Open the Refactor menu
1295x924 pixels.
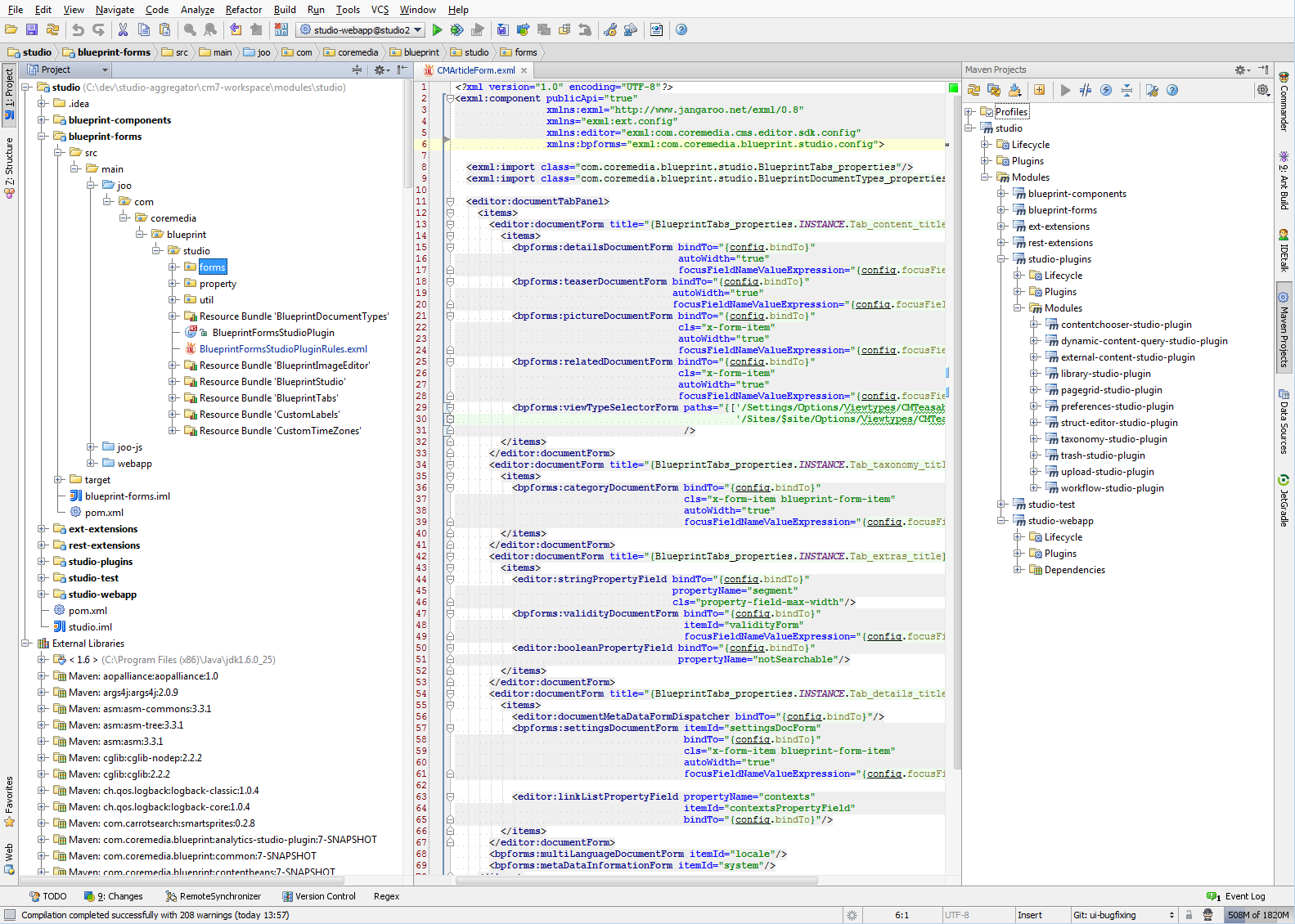pyautogui.click(x=243, y=10)
